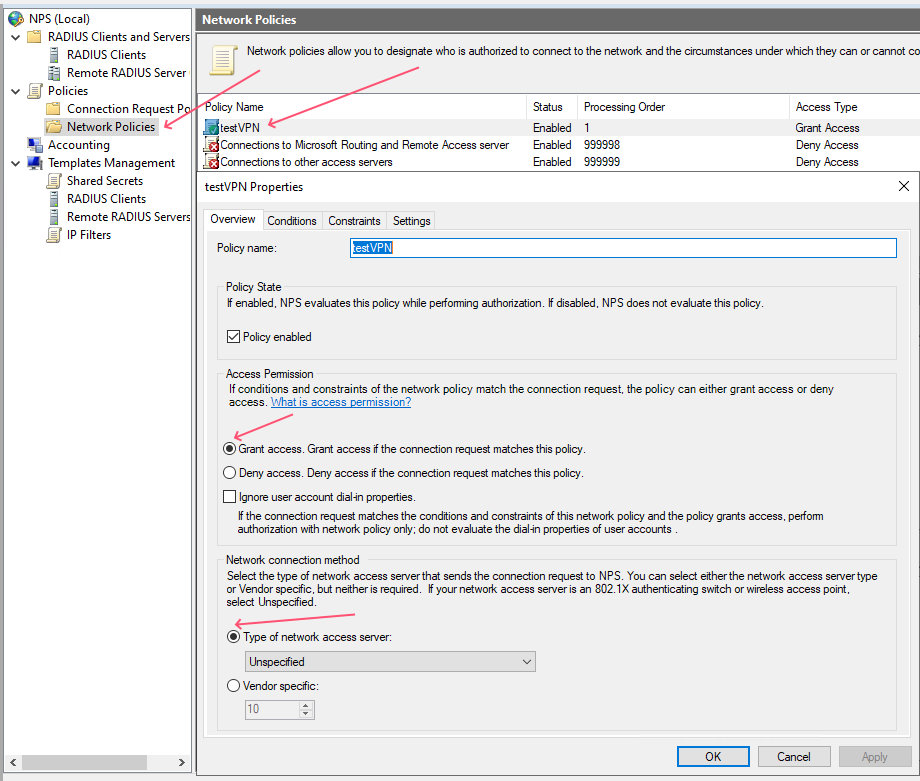This screenshot has height=781, width=920.
Task: Collapse the Templates Management tree node
Action: coord(15,163)
